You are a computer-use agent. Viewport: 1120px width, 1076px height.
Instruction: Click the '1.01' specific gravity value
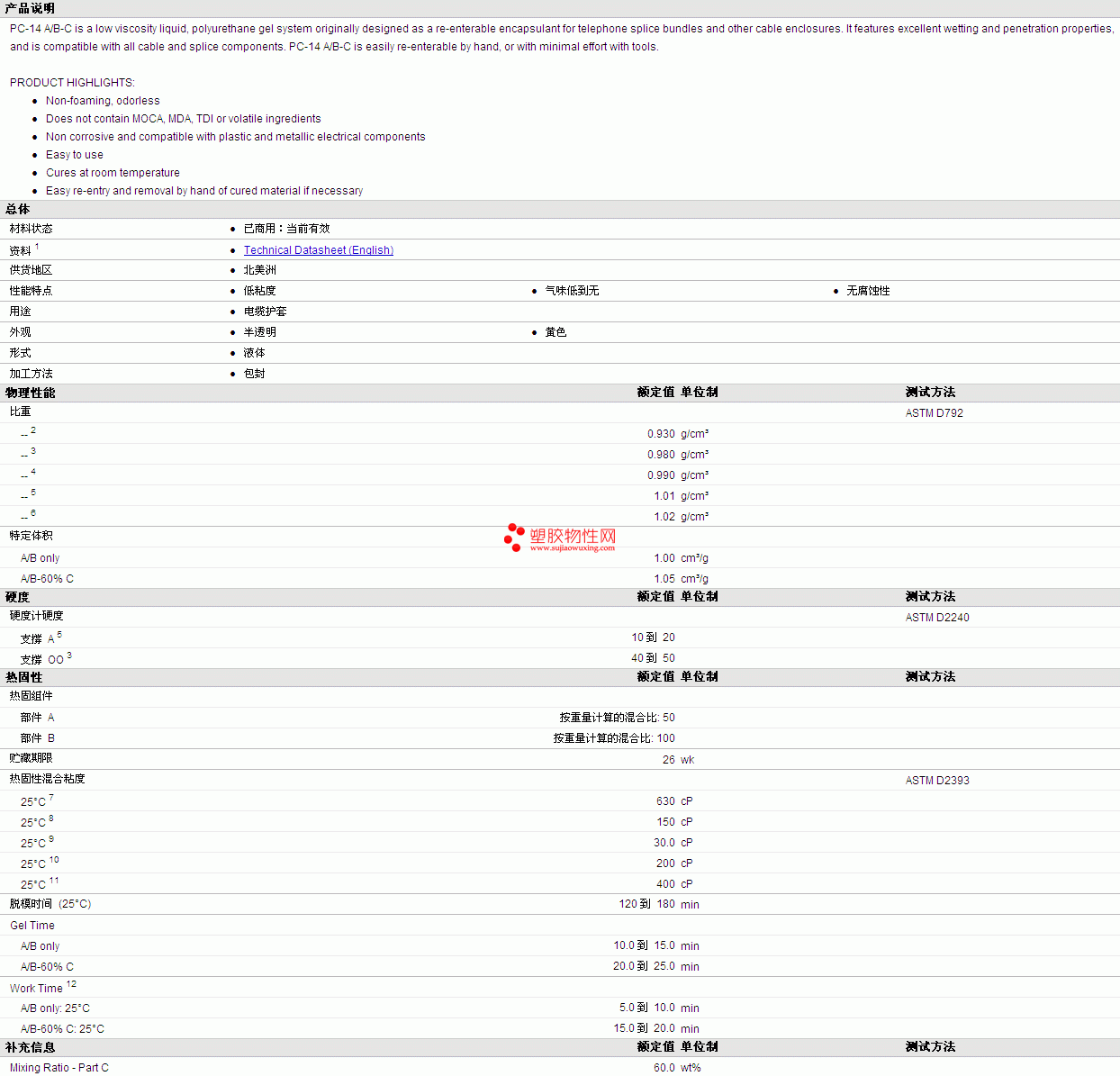(664, 496)
